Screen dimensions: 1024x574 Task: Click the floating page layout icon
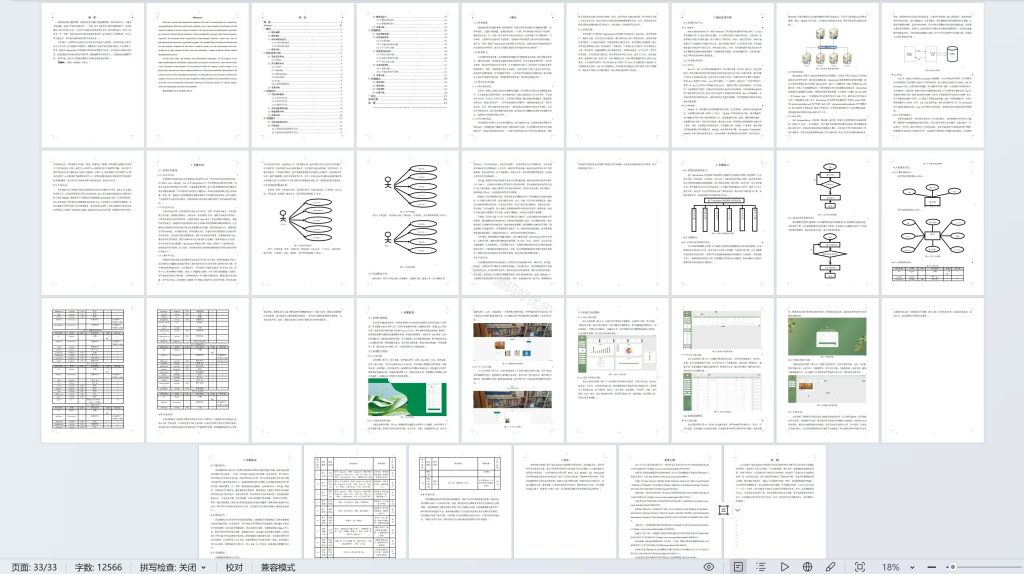click(x=724, y=510)
